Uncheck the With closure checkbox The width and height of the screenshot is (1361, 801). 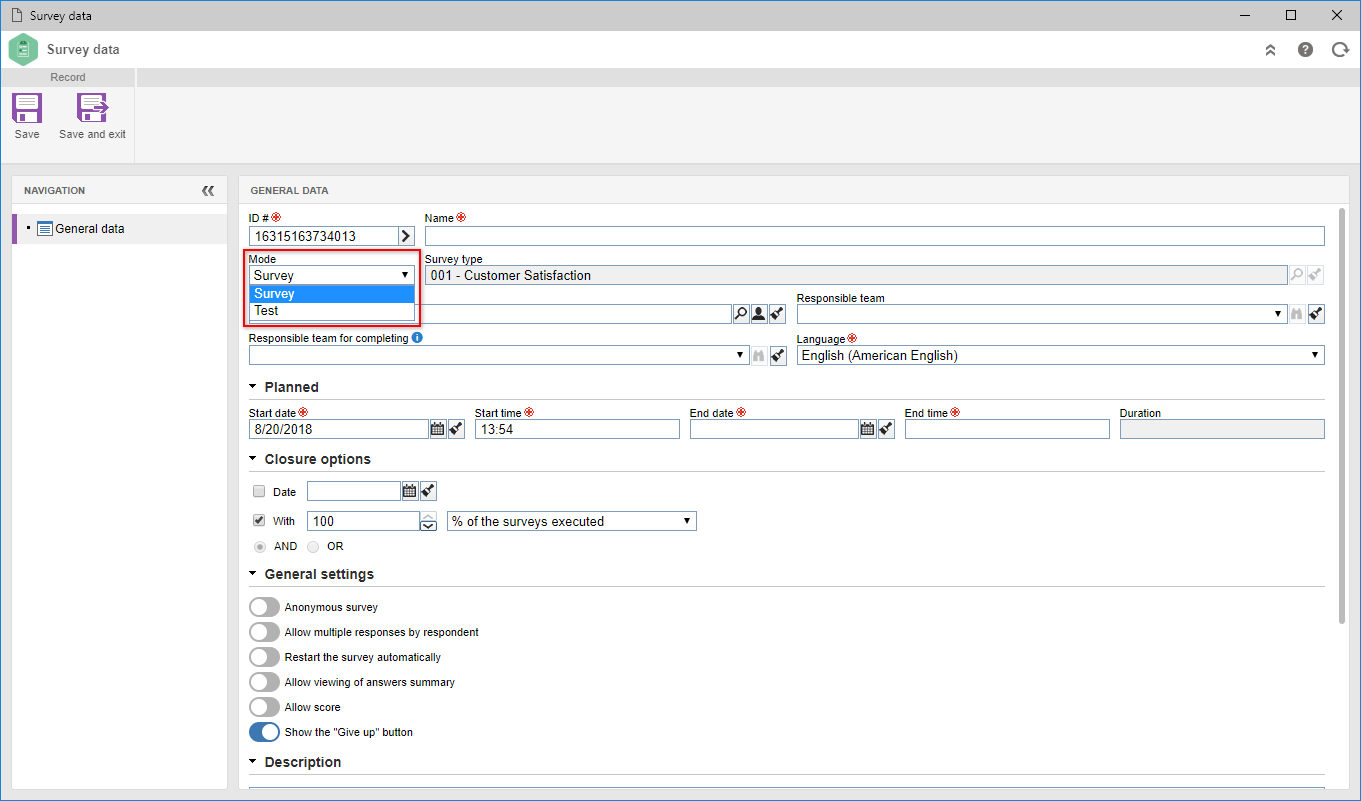click(x=259, y=520)
